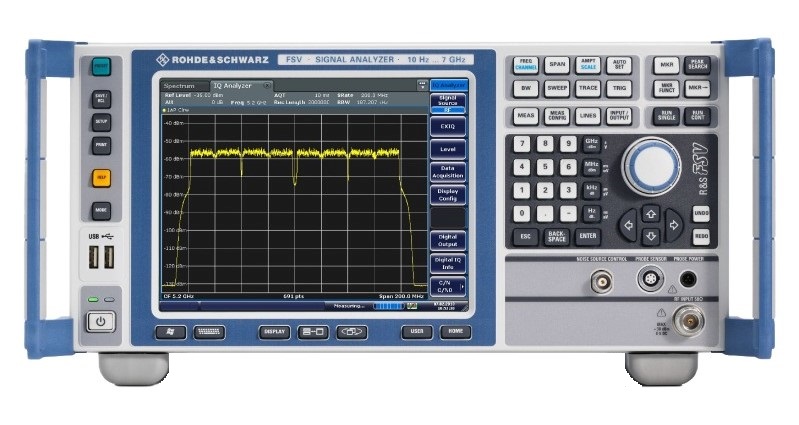Expand the C/N softkey submenu

click(448, 286)
